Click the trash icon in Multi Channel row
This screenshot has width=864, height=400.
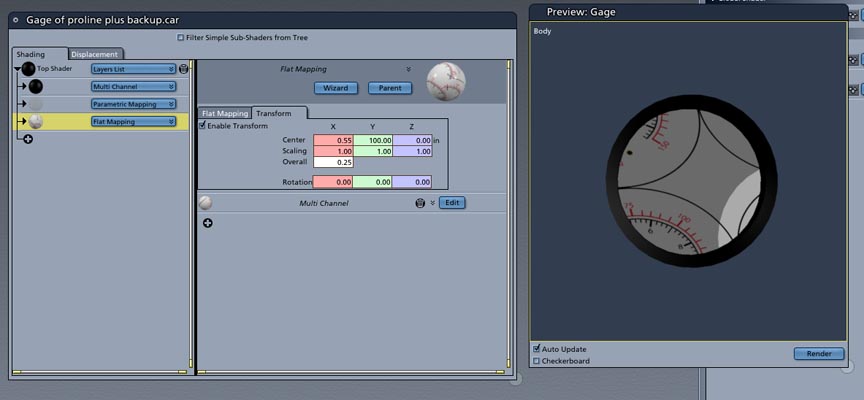pos(420,203)
